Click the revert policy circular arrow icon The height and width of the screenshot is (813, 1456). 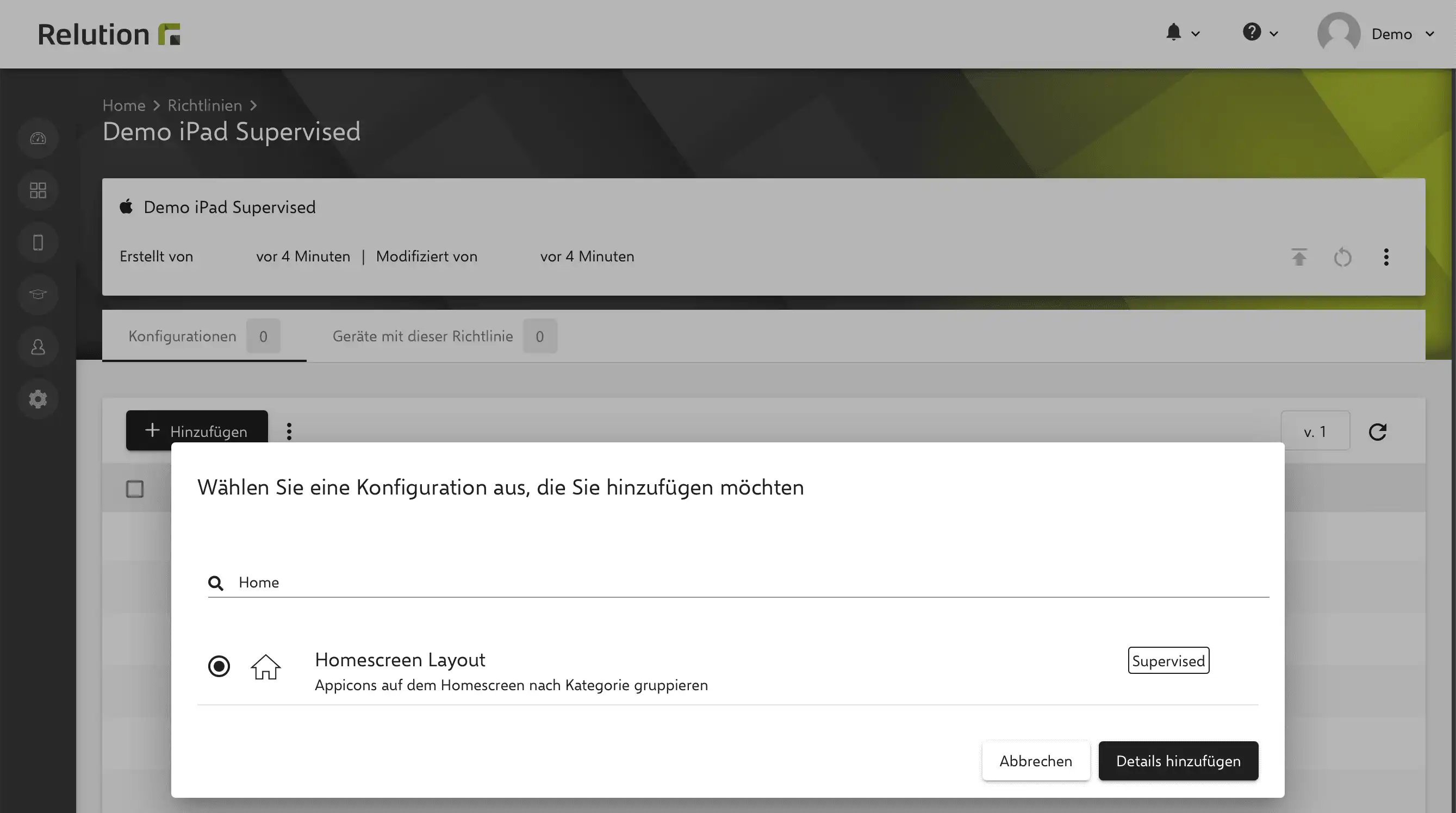(1342, 257)
